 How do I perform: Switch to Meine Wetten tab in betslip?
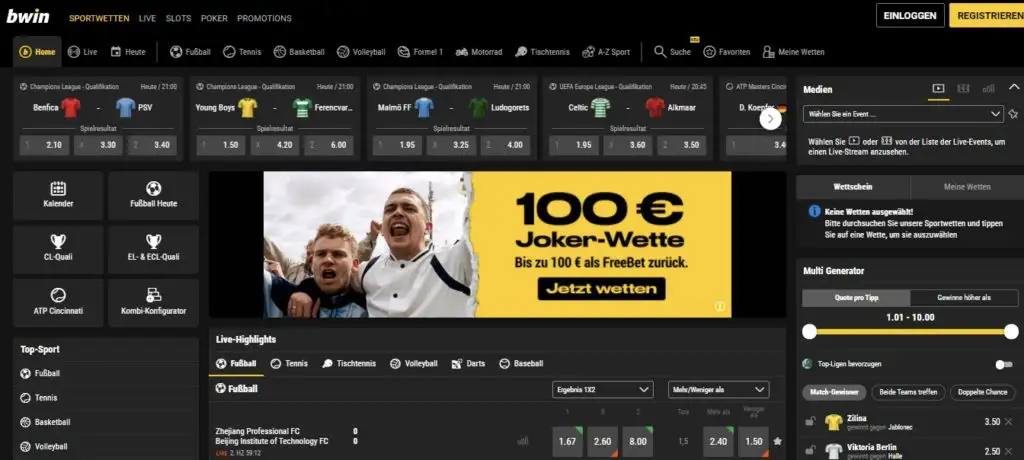(967, 187)
